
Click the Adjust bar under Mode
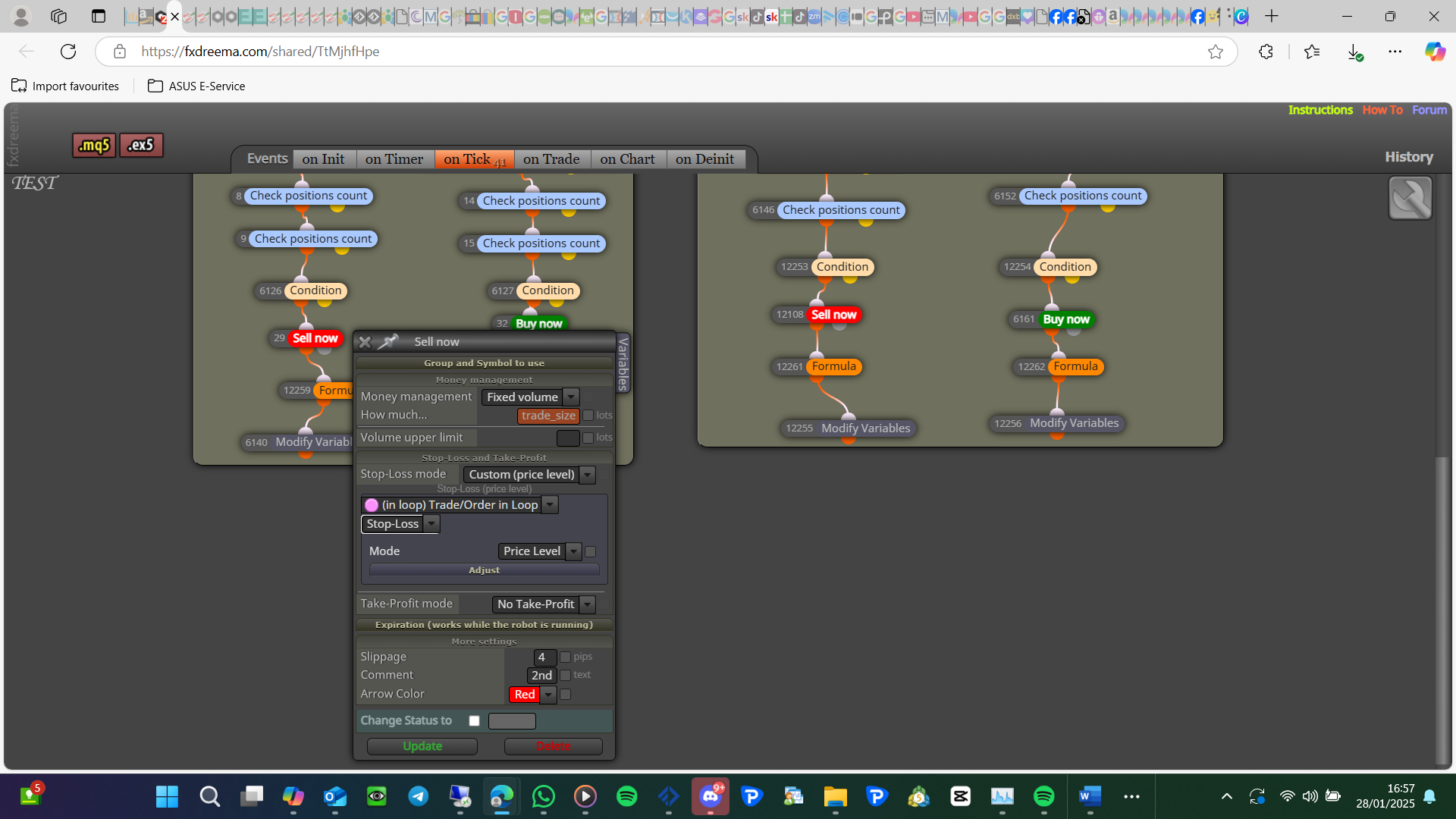point(485,570)
